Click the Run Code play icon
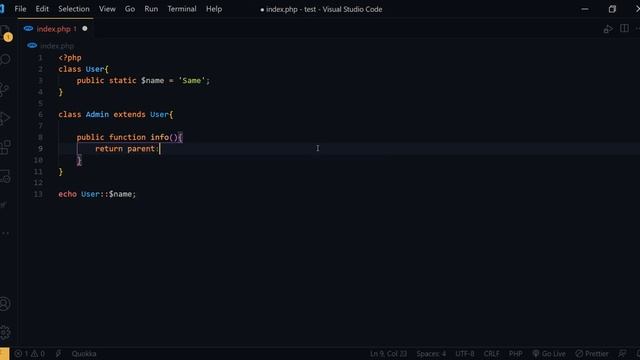 pos(608,29)
